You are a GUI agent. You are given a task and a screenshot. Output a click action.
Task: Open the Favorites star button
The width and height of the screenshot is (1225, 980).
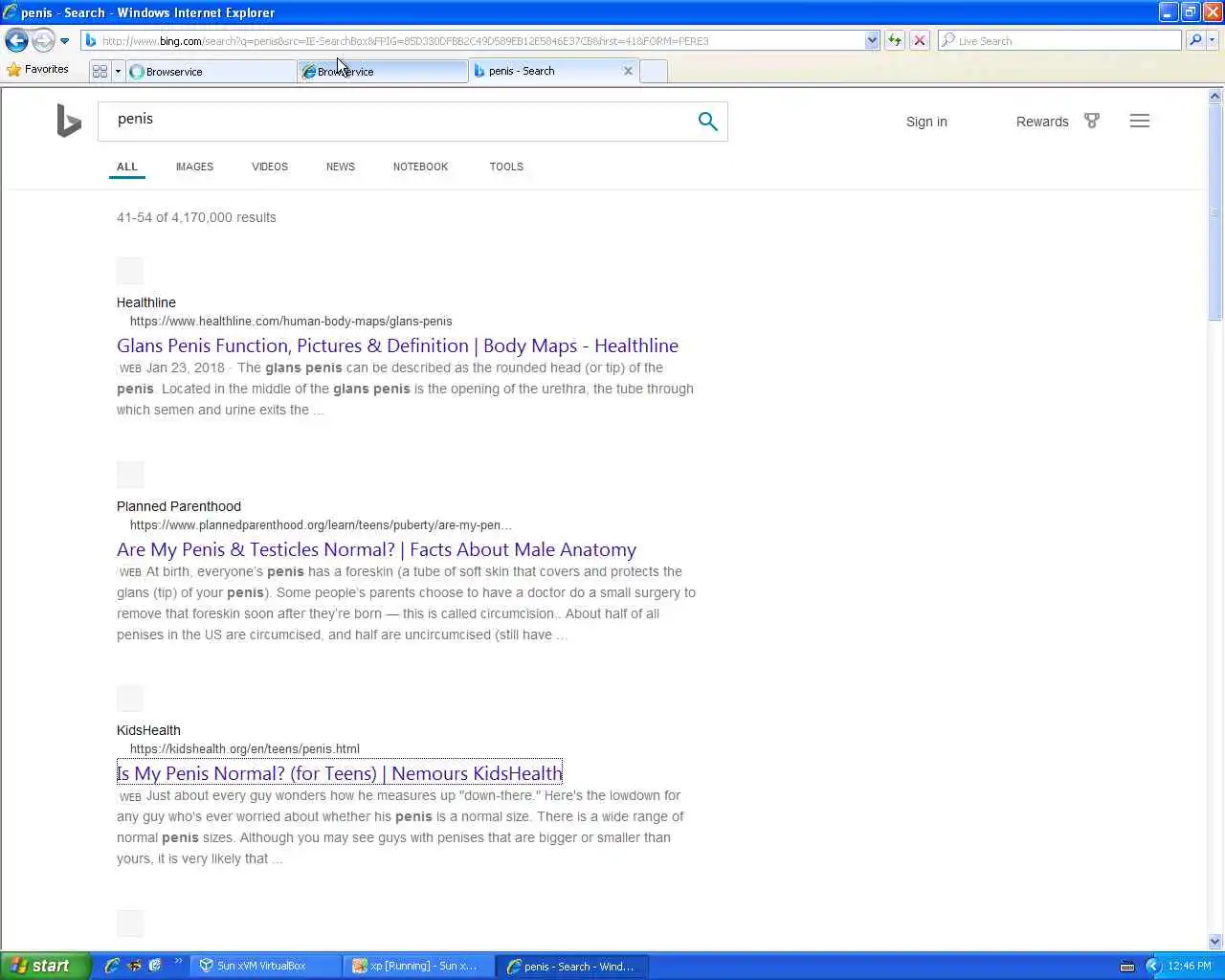38,70
